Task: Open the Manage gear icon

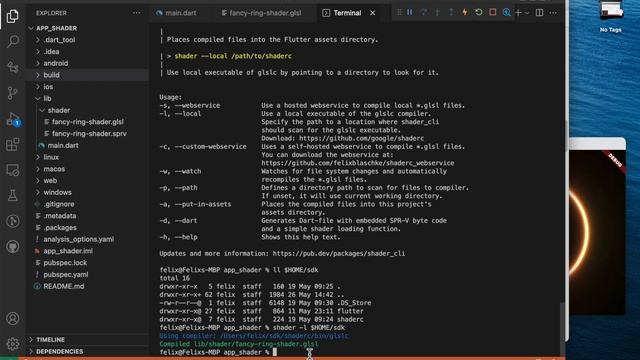Action: click(x=13, y=344)
